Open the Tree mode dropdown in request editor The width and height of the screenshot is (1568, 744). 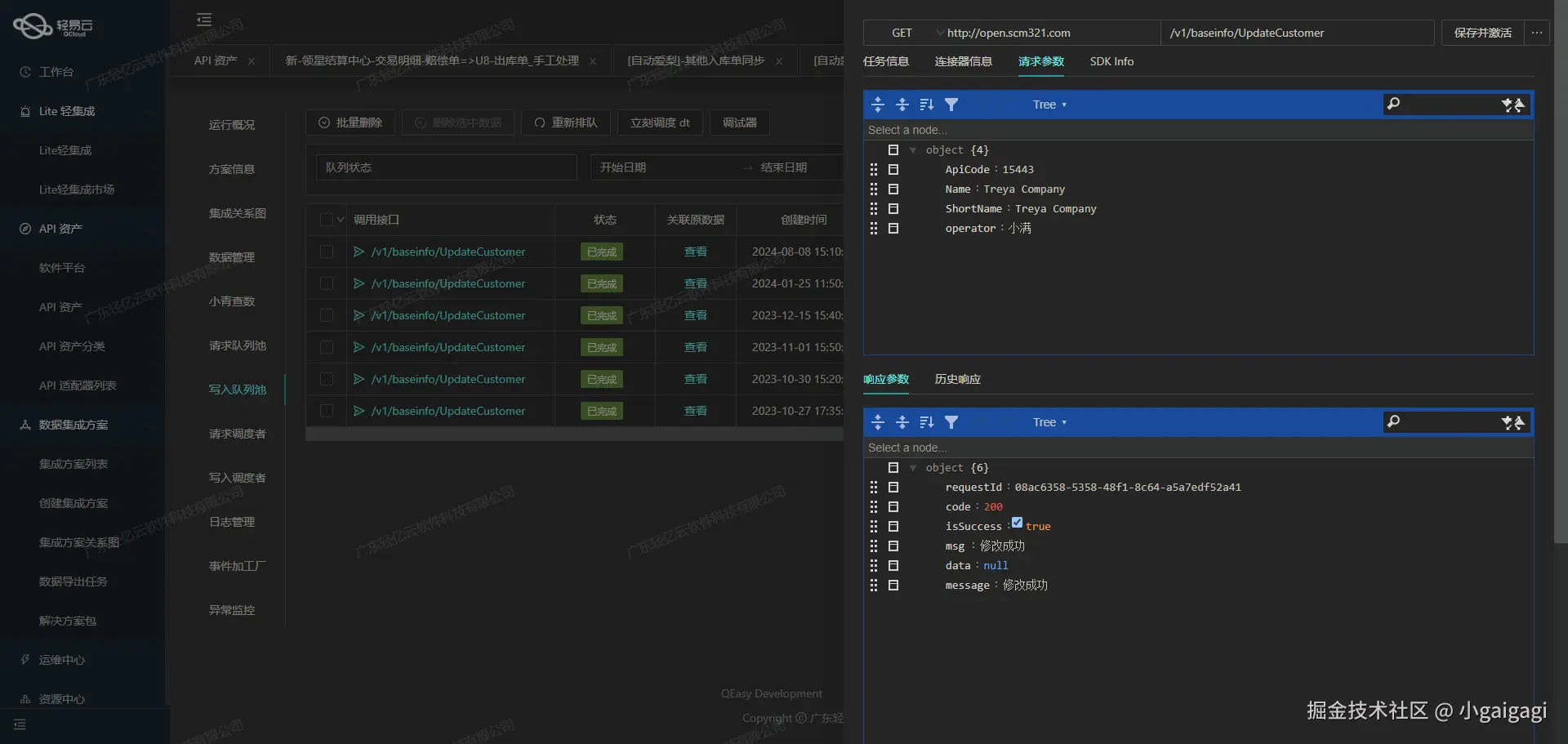pyautogui.click(x=1049, y=105)
